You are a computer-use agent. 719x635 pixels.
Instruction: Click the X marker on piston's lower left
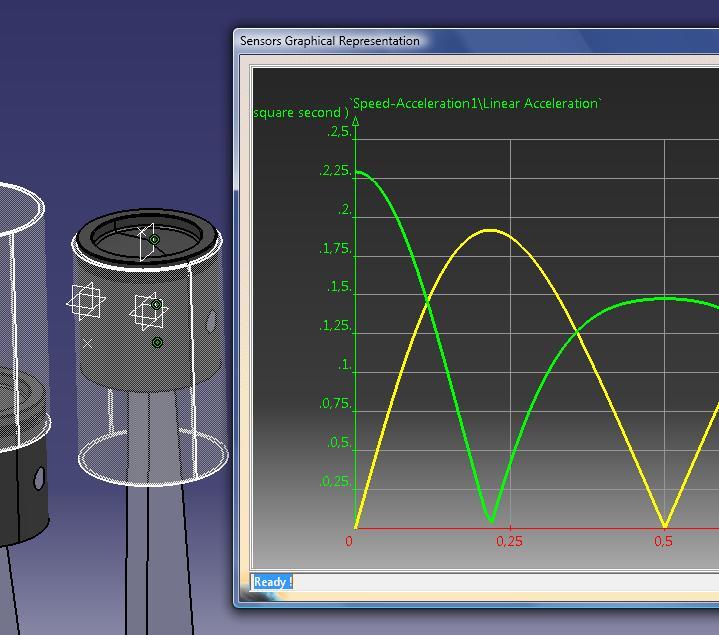88,343
